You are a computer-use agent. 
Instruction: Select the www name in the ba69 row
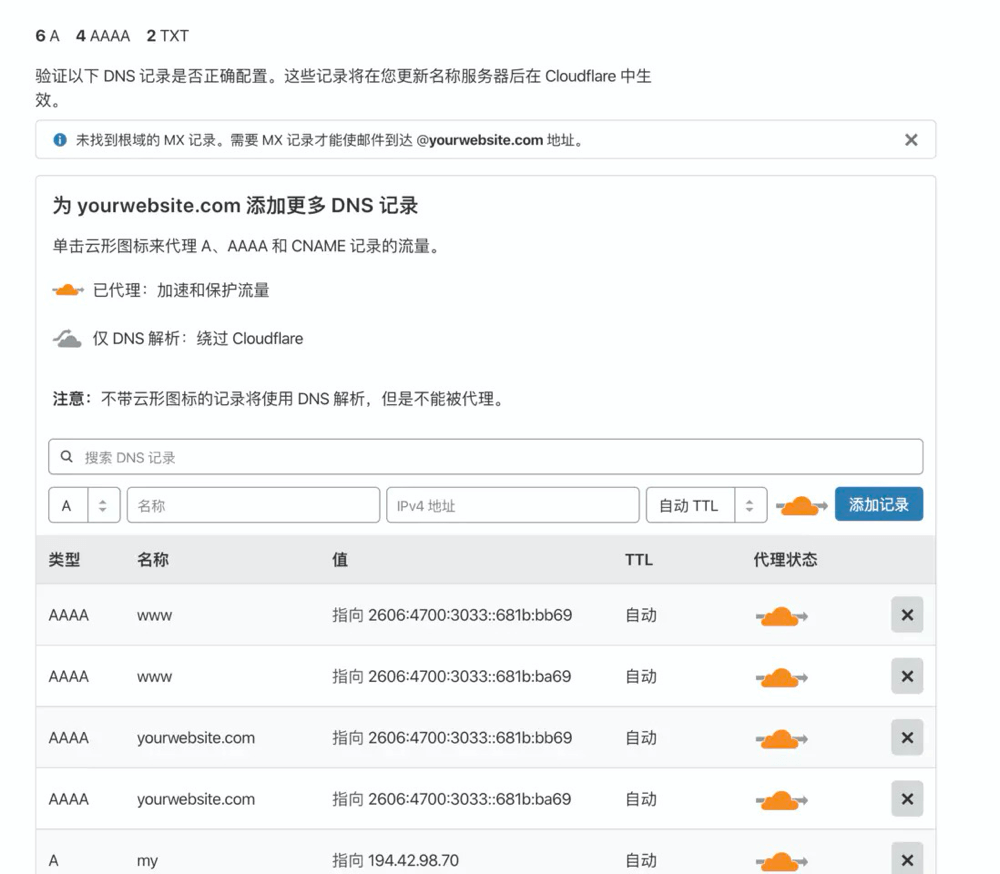(154, 677)
